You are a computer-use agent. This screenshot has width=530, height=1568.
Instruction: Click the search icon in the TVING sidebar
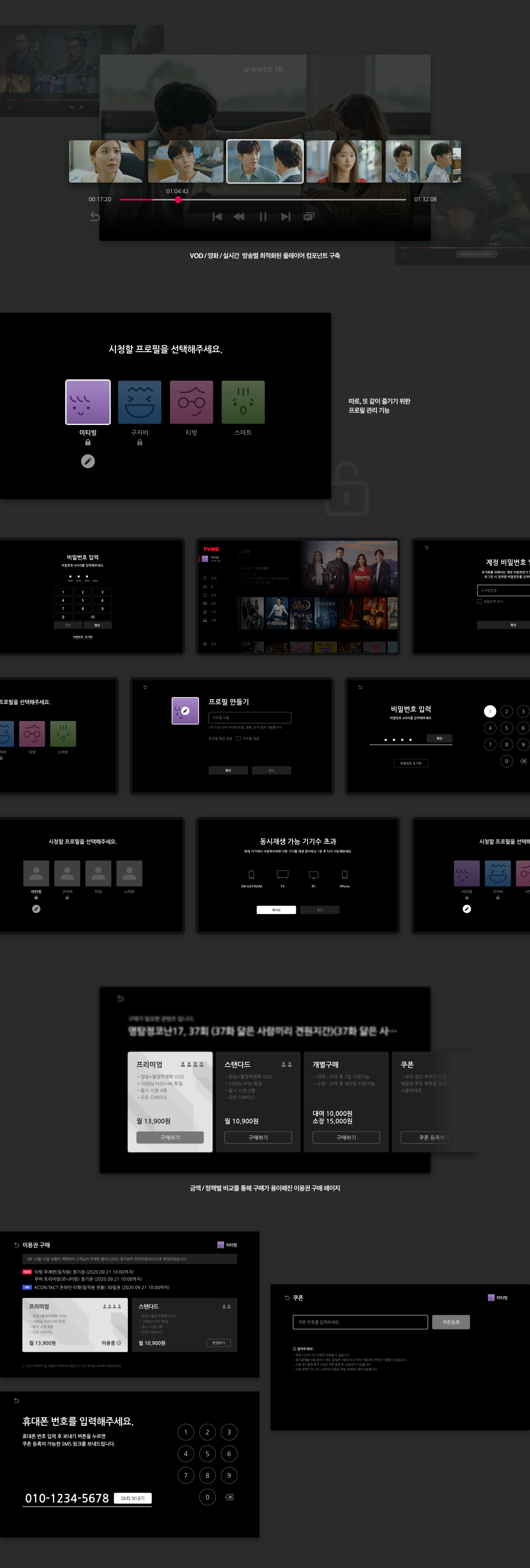tap(205, 578)
